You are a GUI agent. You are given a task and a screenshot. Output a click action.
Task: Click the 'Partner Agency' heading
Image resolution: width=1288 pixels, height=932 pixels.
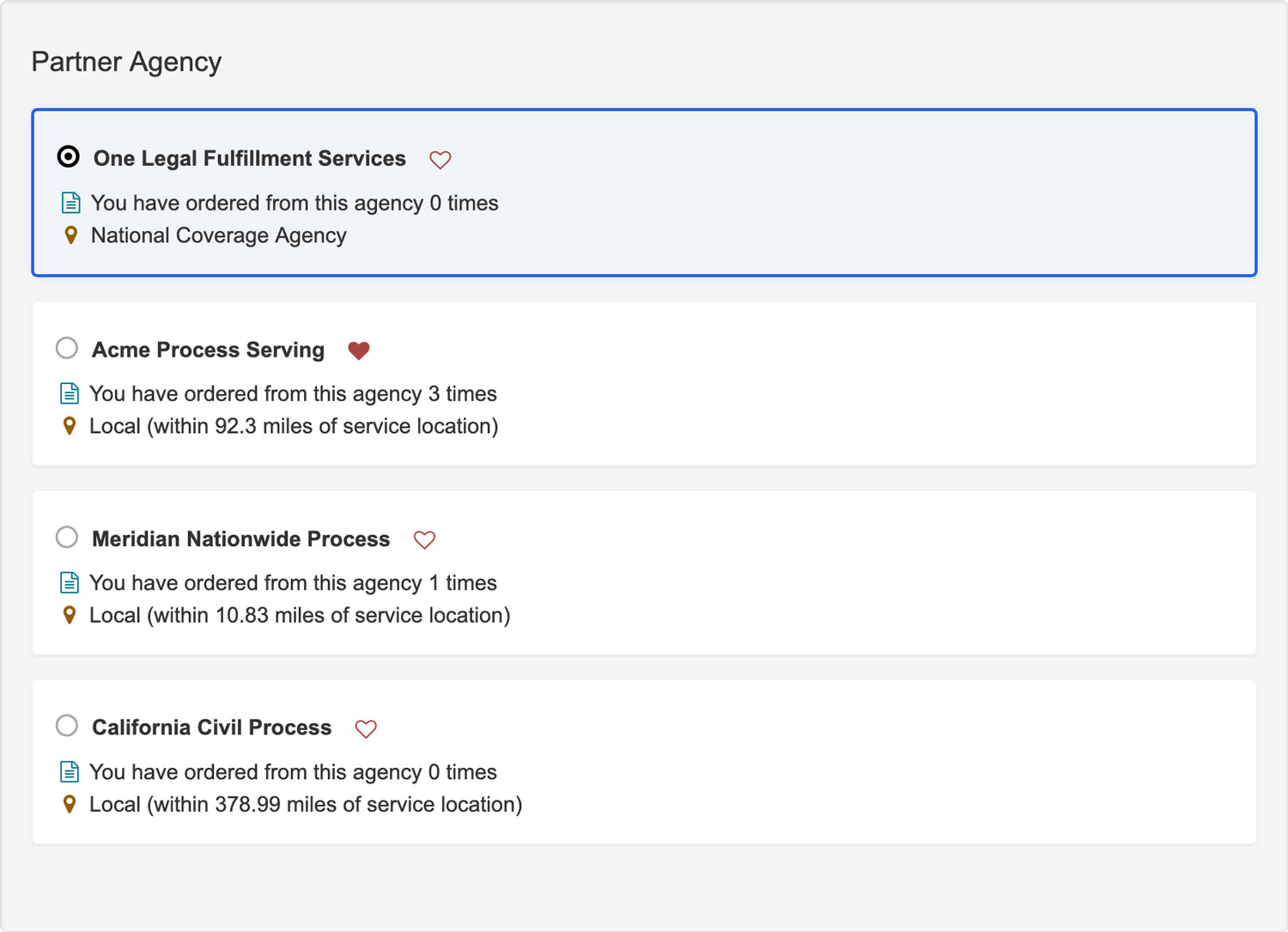point(127,62)
